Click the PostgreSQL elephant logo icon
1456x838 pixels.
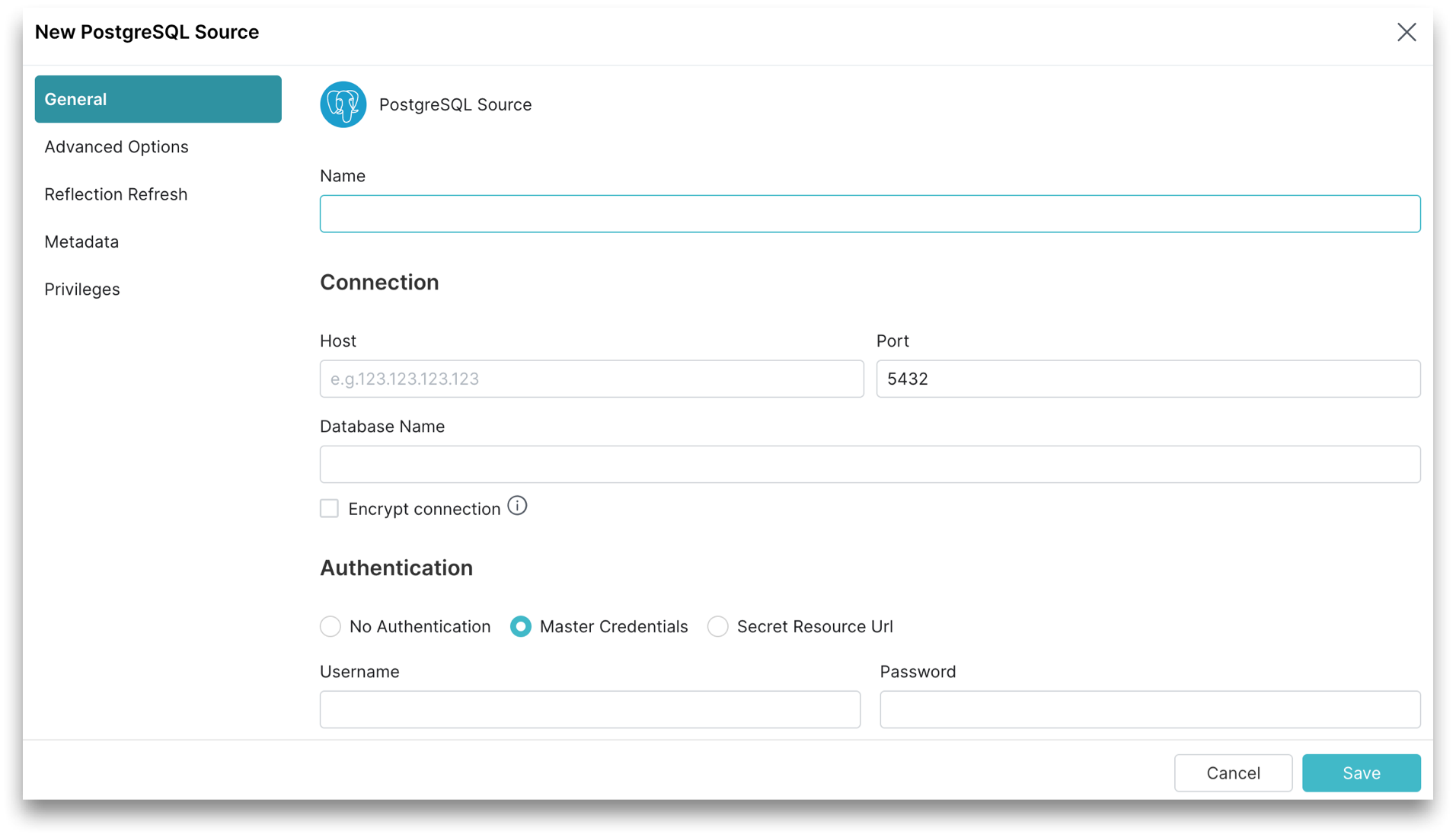(343, 104)
